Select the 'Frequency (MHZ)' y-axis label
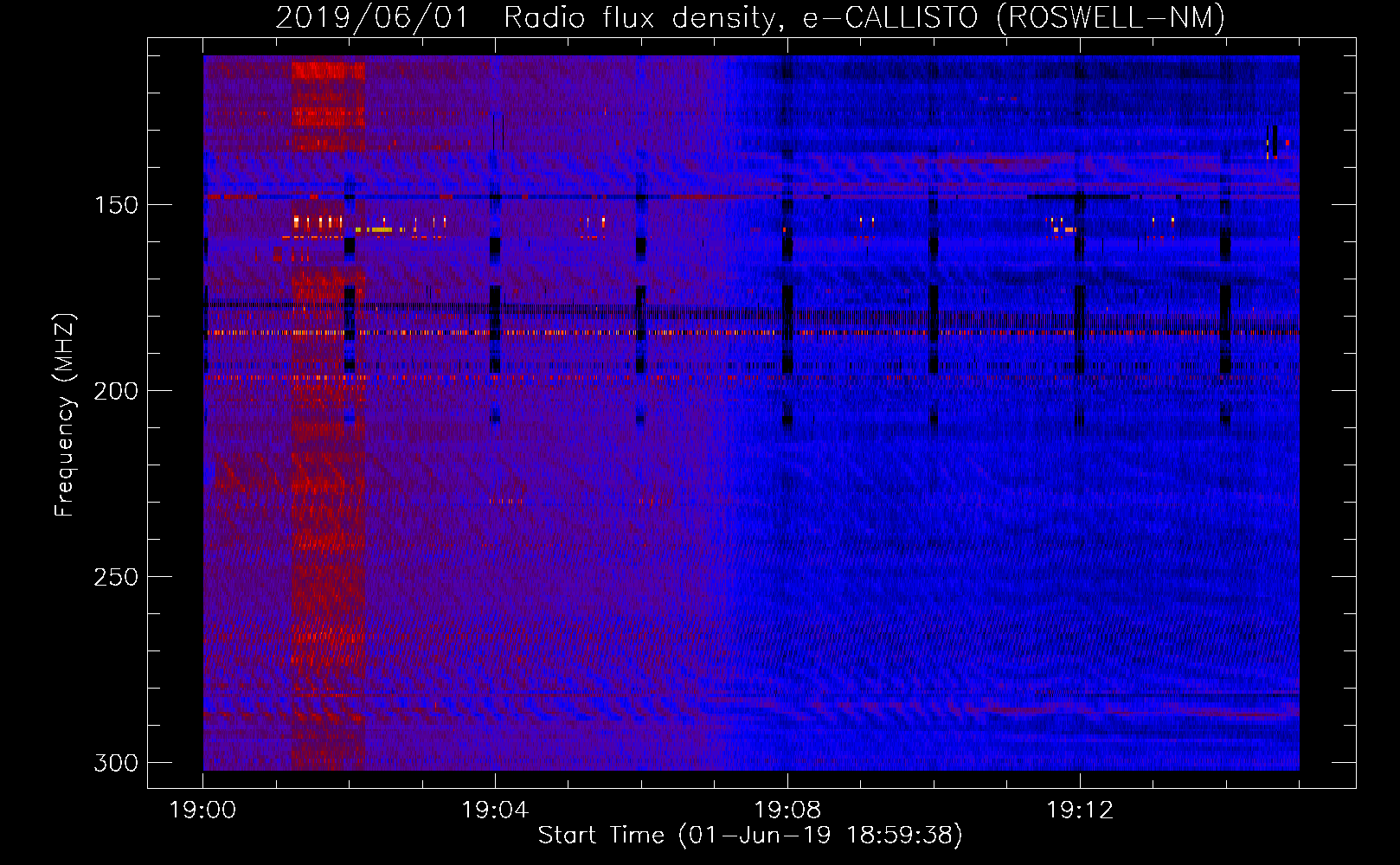Image resolution: width=1400 pixels, height=865 pixels. (x=65, y=415)
